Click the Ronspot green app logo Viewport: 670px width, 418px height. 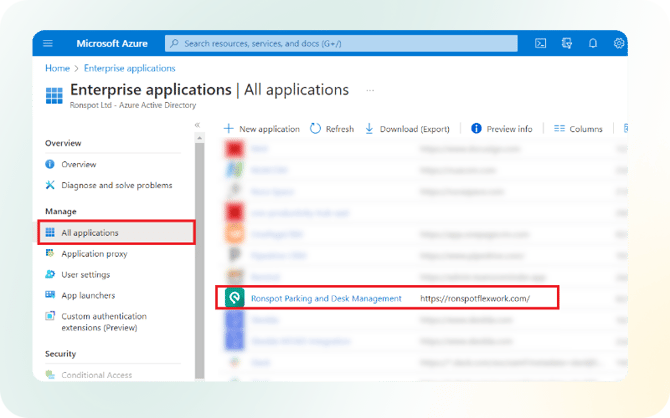[235, 298]
